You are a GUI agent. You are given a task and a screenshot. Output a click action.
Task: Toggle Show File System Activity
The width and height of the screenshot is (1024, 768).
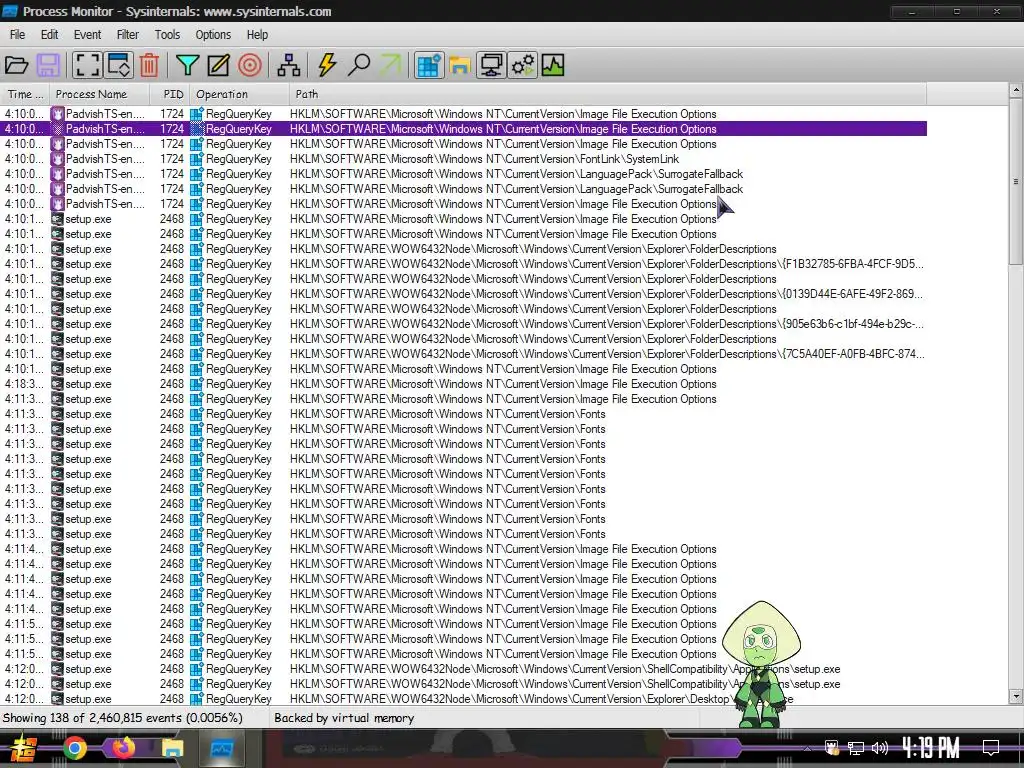460,65
